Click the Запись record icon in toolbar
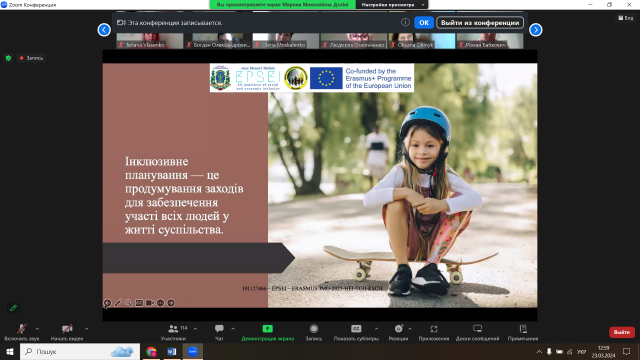640x360 pixels. (x=313, y=329)
